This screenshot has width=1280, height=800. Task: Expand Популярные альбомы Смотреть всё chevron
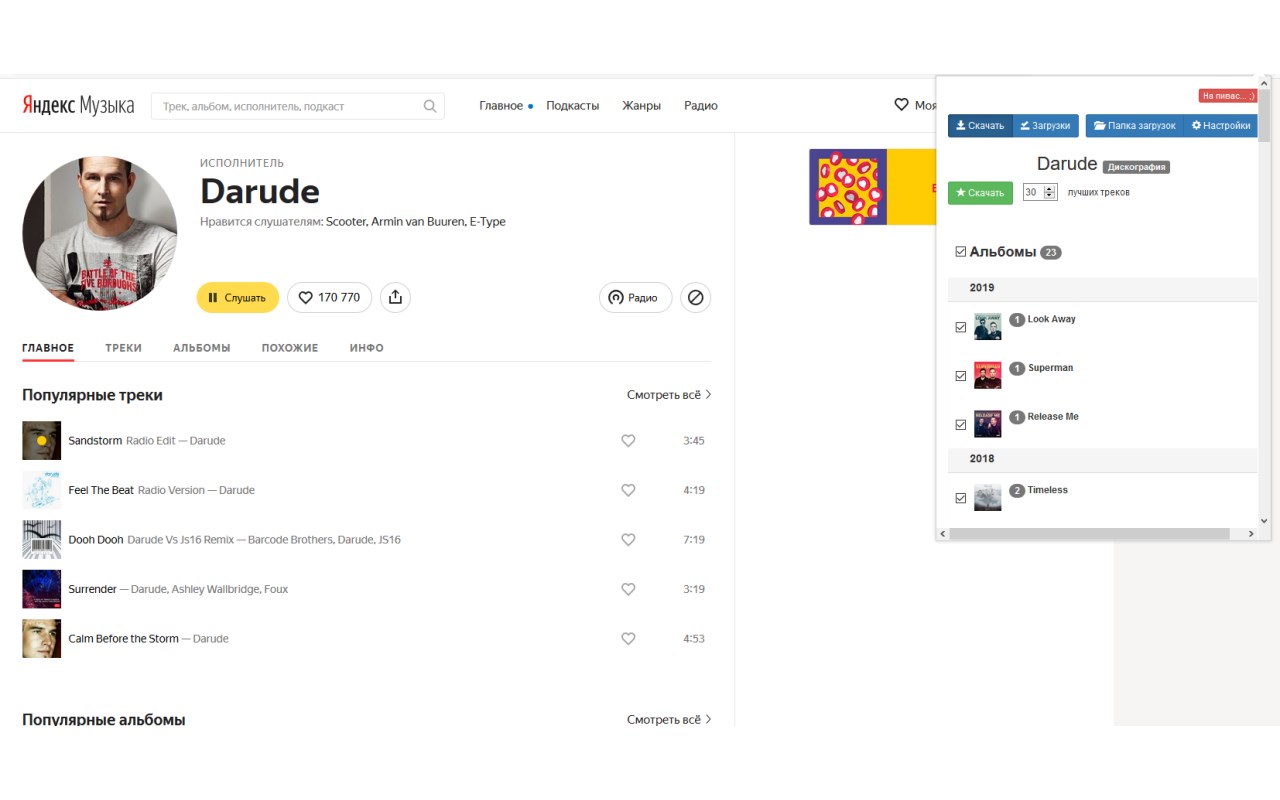(x=709, y=719)
